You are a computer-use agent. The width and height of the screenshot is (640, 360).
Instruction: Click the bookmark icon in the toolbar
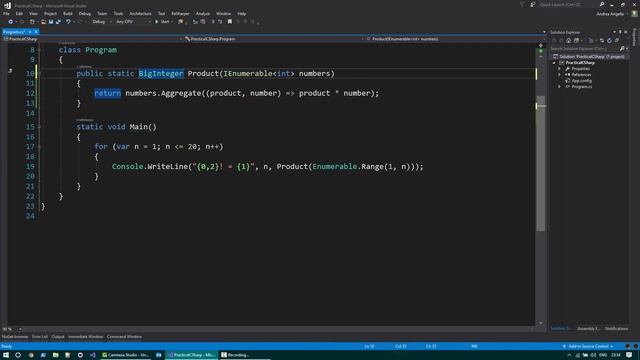[x=230, y=22]
